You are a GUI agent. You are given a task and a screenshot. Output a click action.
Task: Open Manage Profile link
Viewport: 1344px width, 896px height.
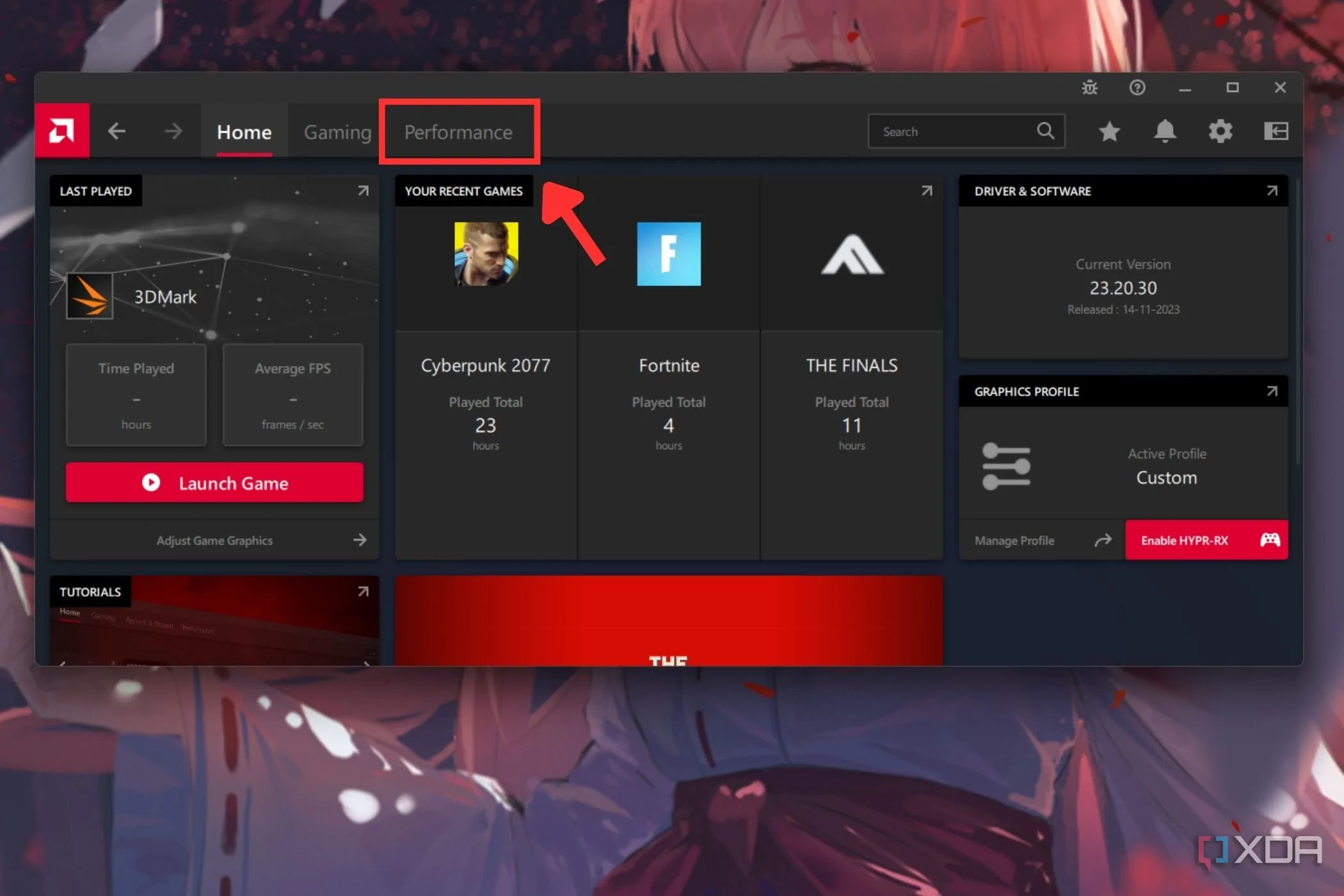click(x=1014, y=541)
